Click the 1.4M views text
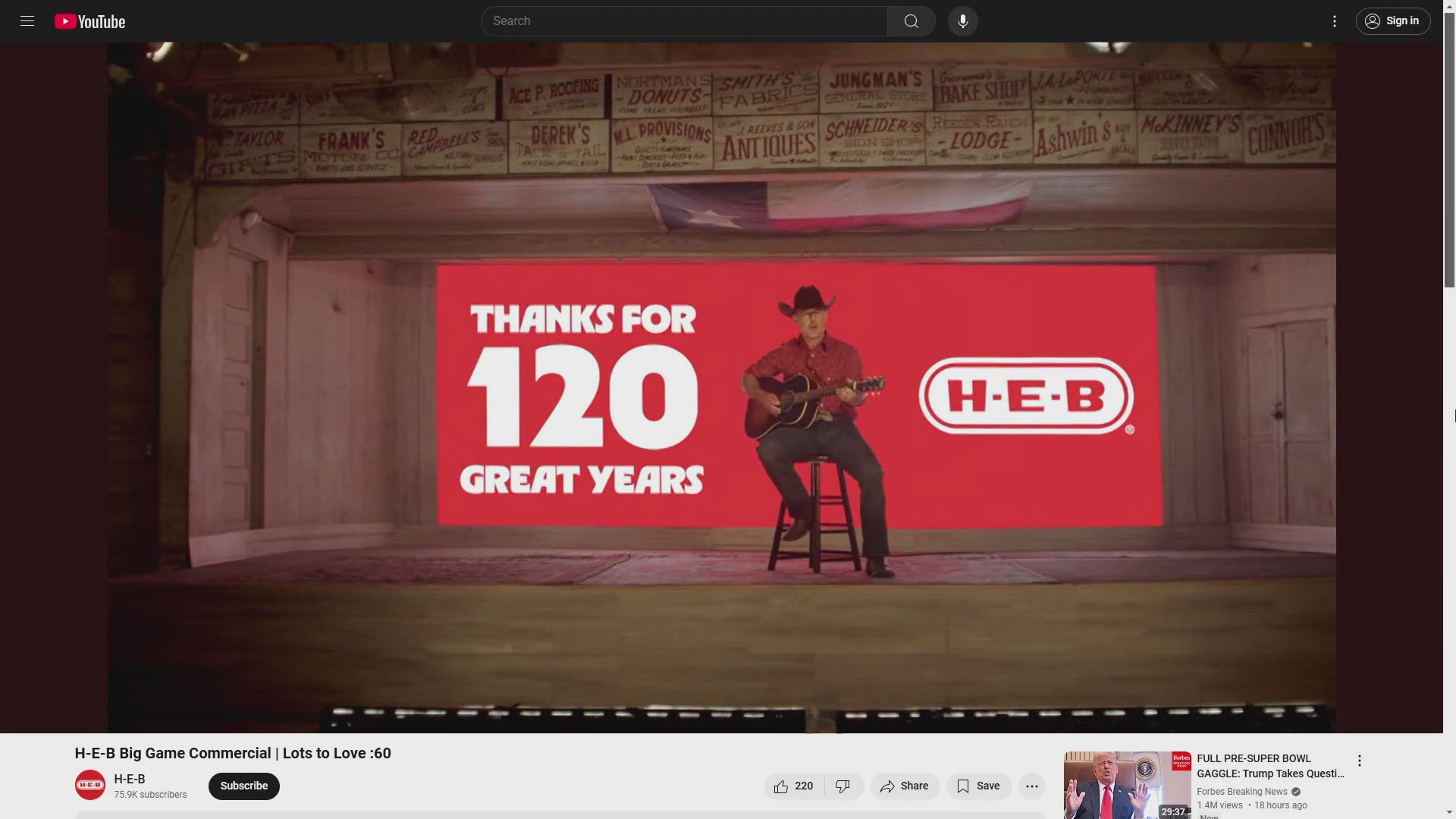This screenshot has height=819, width=1456. [x=1219, y=805]
